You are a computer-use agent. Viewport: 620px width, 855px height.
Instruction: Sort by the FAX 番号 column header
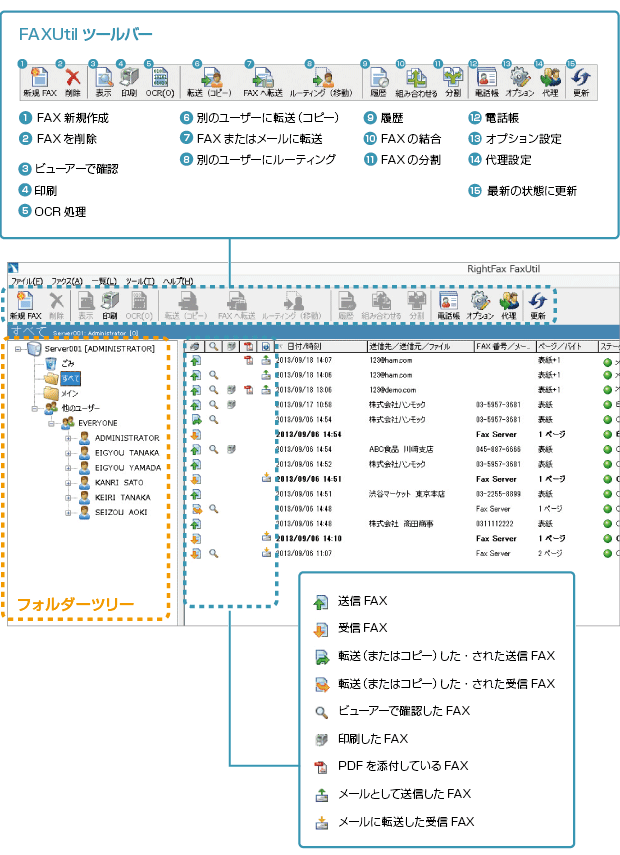tap(505, 346)
